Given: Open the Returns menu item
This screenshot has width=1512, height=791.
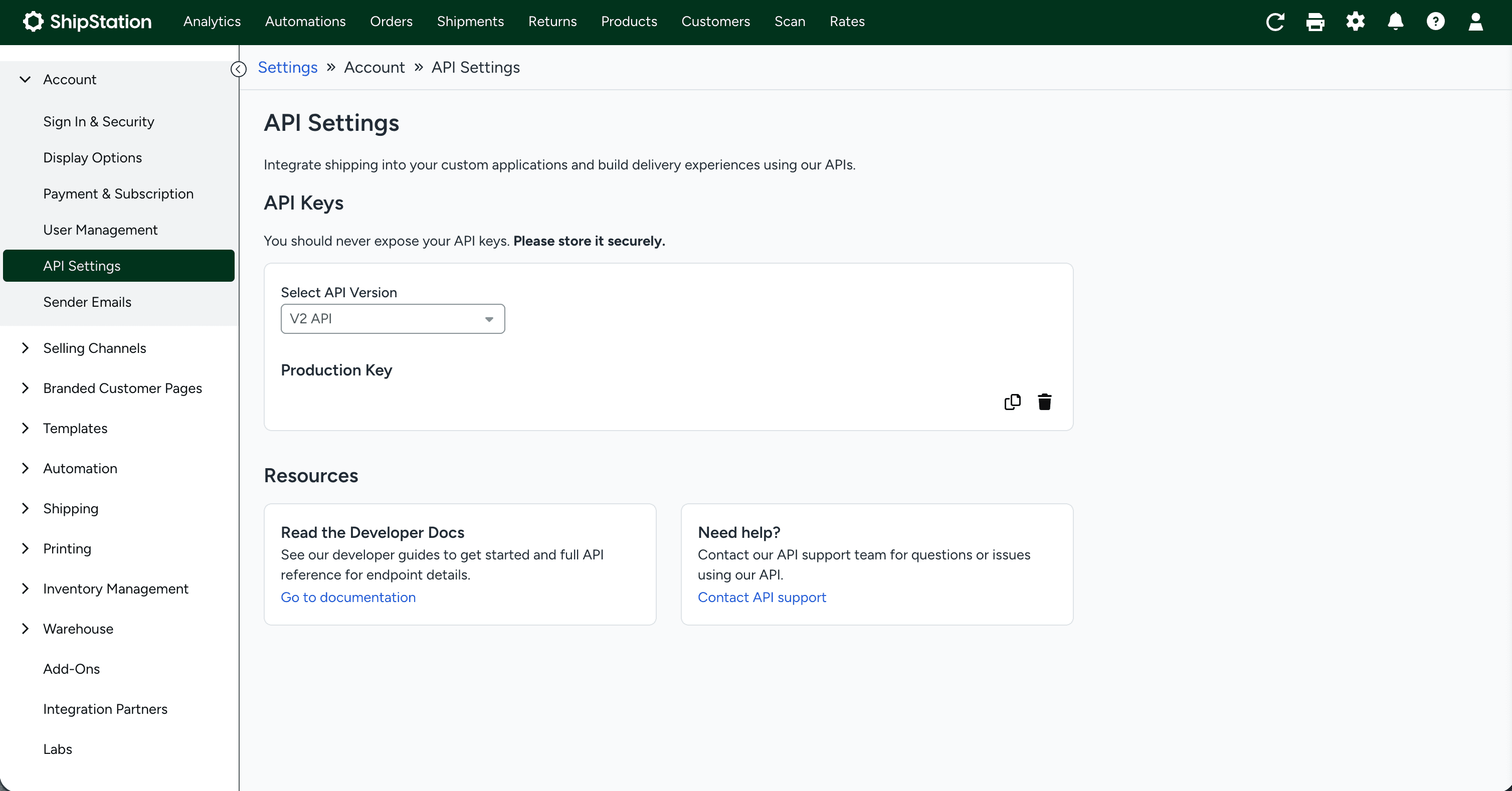Looking at the screenshot, I should [x=552, y=22].
